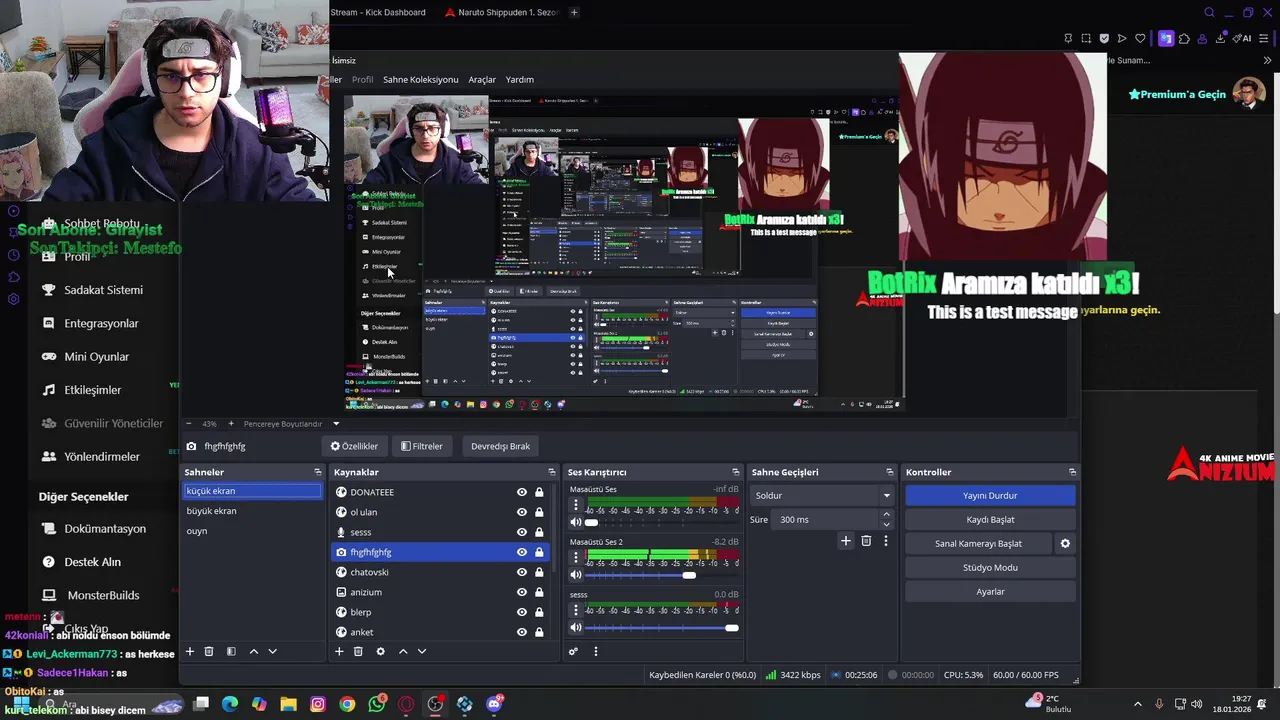
Task: Move the selected source down in Kaynaklar
Action: pyautogui.click(x=422, y=651)
